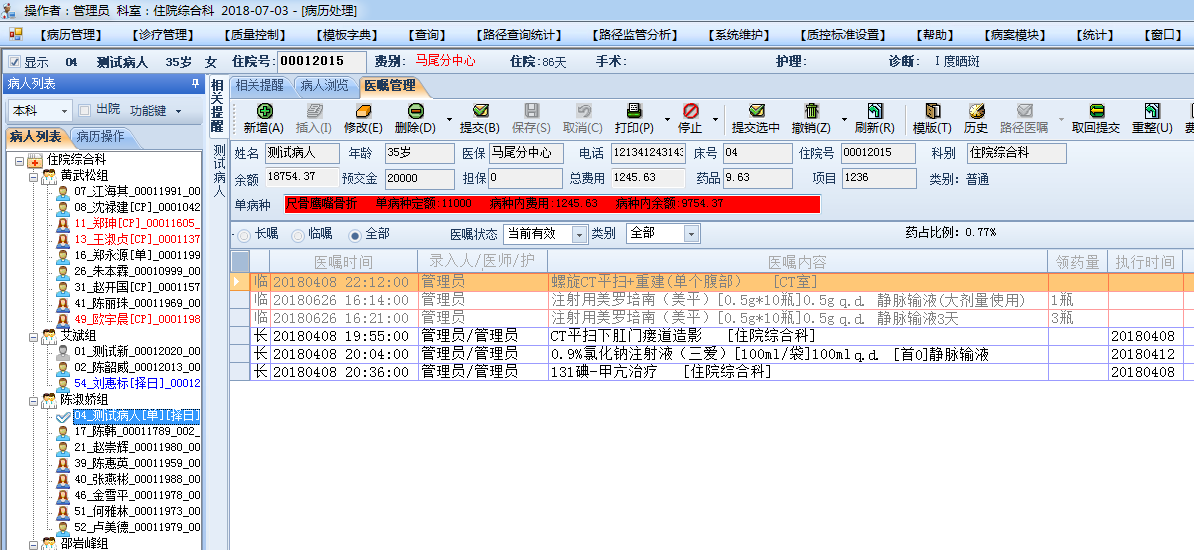Viewport: 1194px width, 550px height.
Task: Click the application icon before 病历管理 menu
Action: (16, 34)
